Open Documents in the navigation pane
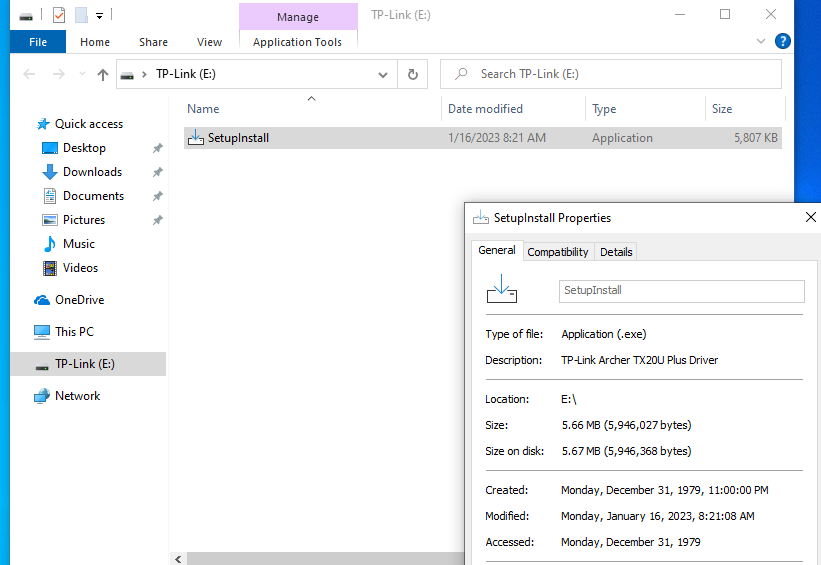Viewport: 821px width, 565px height. [x=93, y=196]
